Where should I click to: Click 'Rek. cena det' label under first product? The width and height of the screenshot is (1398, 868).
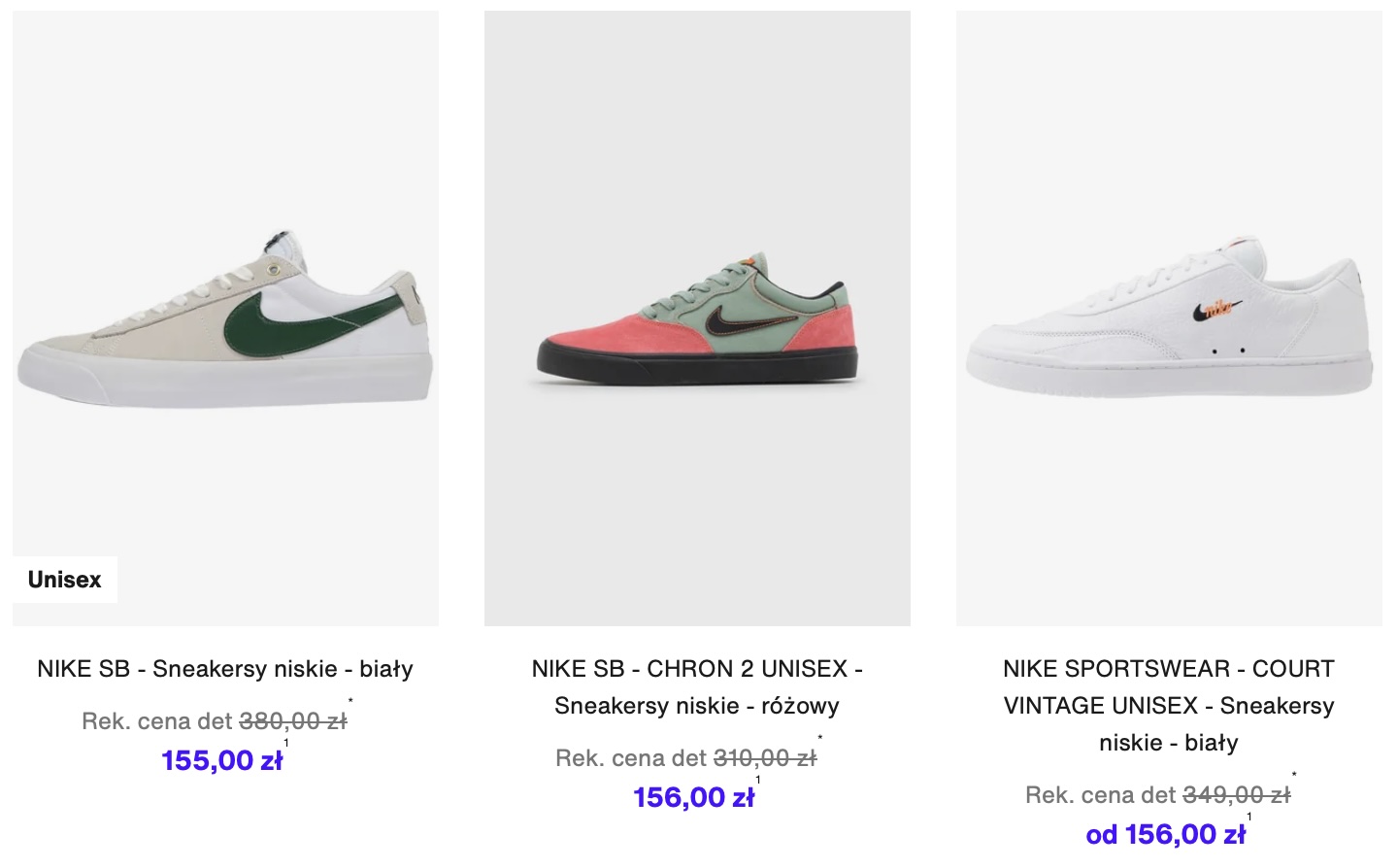pos(157,721)
